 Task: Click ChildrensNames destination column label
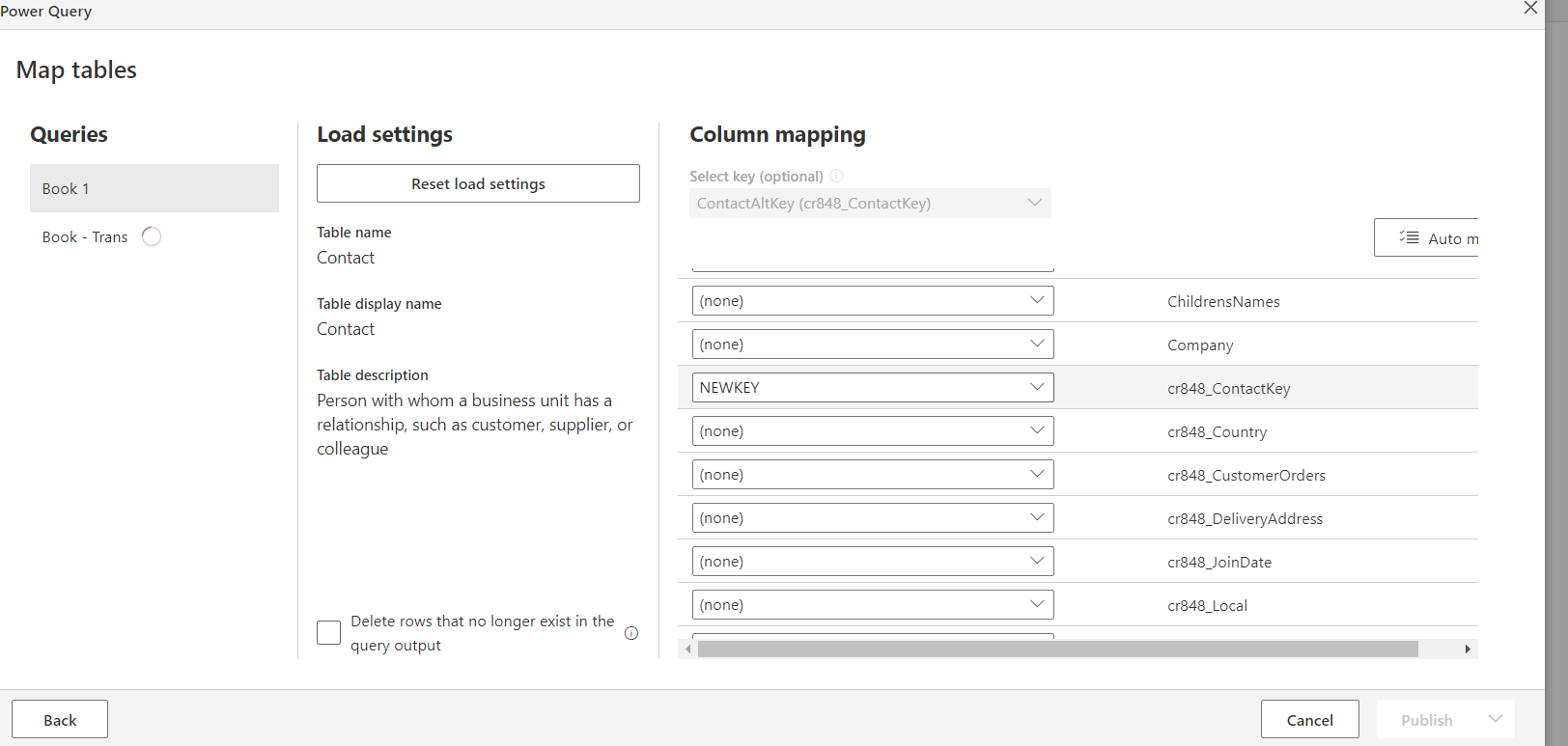pos(1223,302)
